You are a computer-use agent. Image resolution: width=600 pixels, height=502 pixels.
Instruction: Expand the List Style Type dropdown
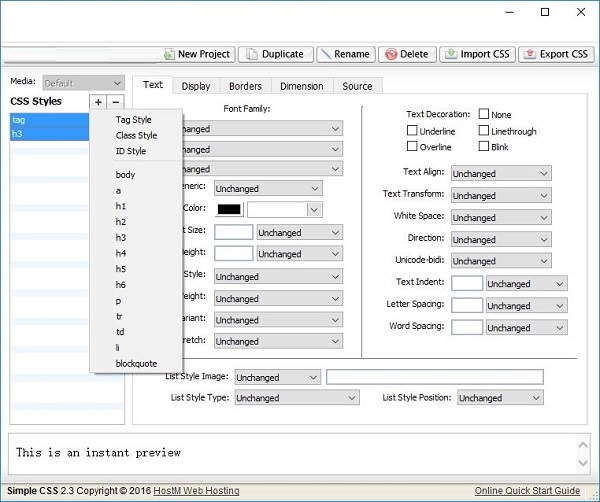[x=297, y=398]
